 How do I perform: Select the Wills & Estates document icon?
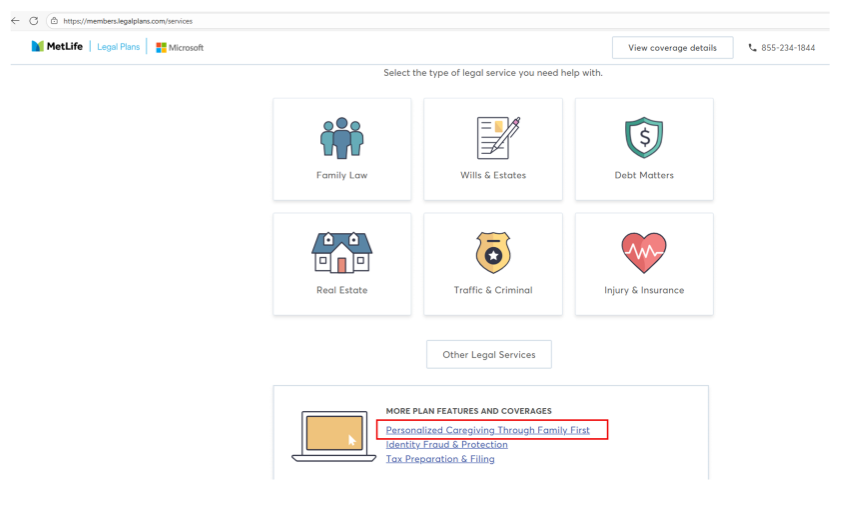492,138
